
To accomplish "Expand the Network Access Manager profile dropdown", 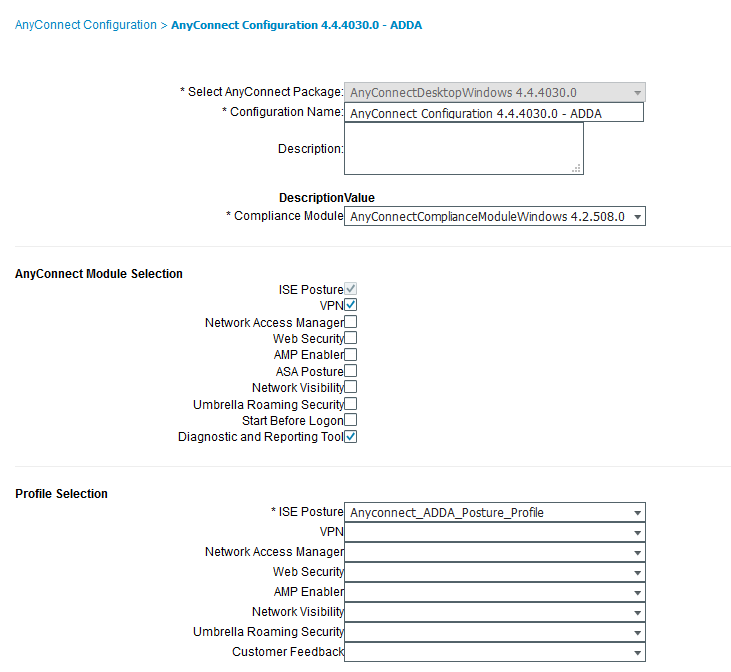I will pos(495,552).
